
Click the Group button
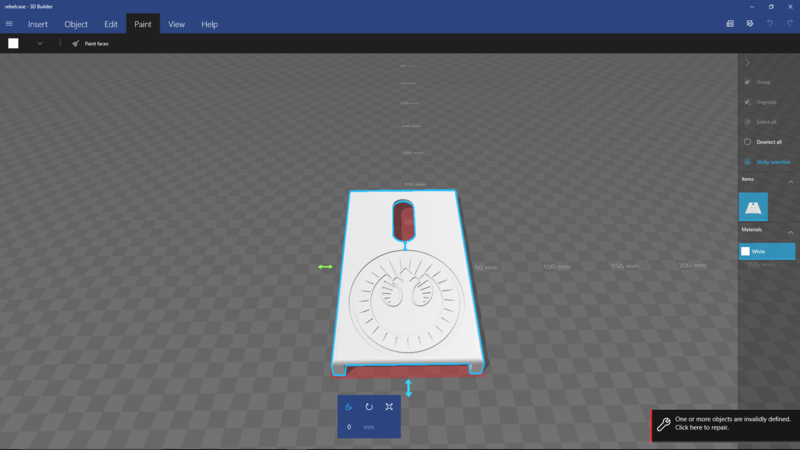click(x=757, y=82)
